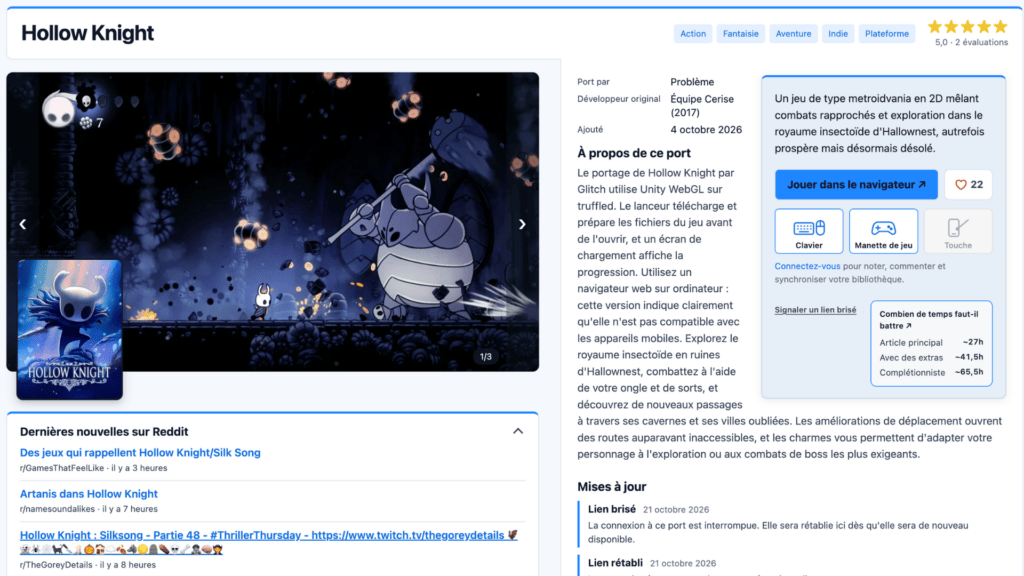This screenshot has height=576, width=1024.
Task: Click the À propos de ce port heading
Action: coord(633,153)
